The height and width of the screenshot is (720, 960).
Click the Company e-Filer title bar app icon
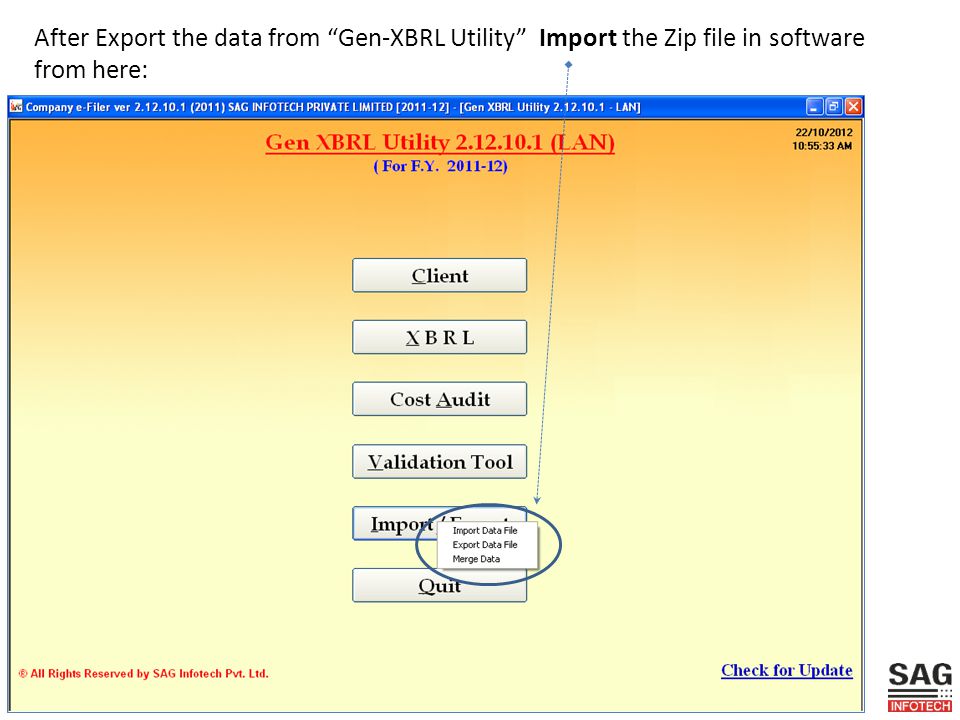point(16,107)
